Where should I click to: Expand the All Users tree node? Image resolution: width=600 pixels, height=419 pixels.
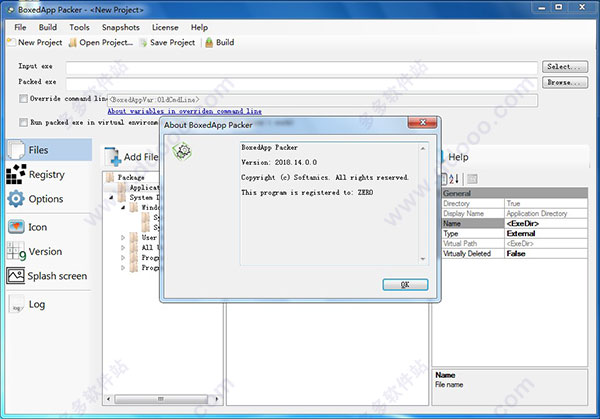click(x=123, y=248)
